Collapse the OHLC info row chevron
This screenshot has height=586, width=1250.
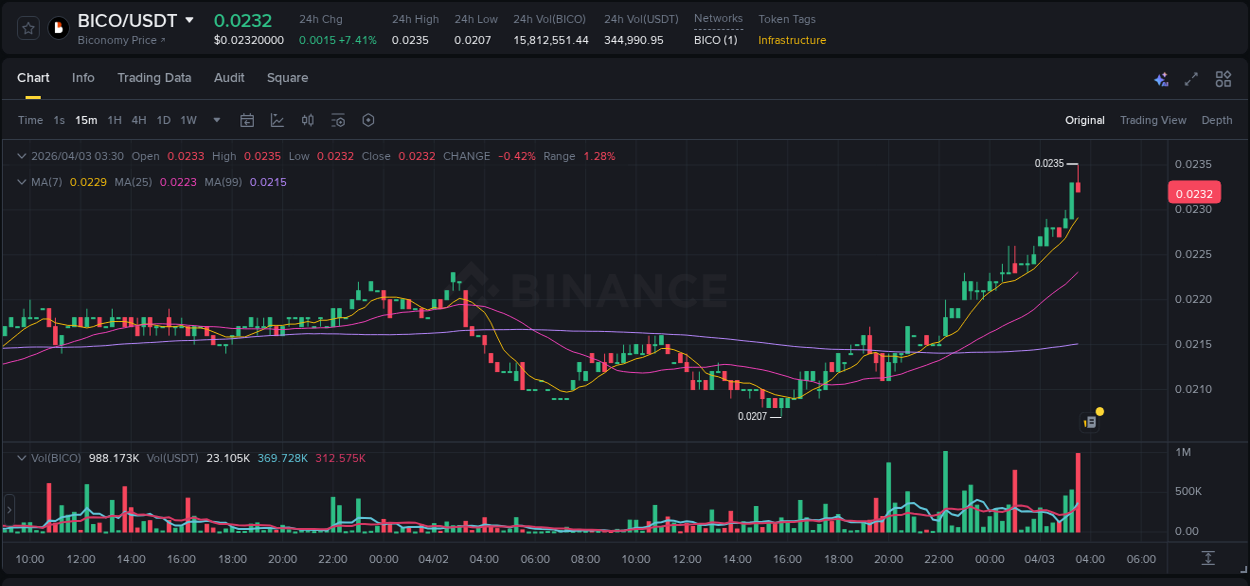click(x=20, y=156)
